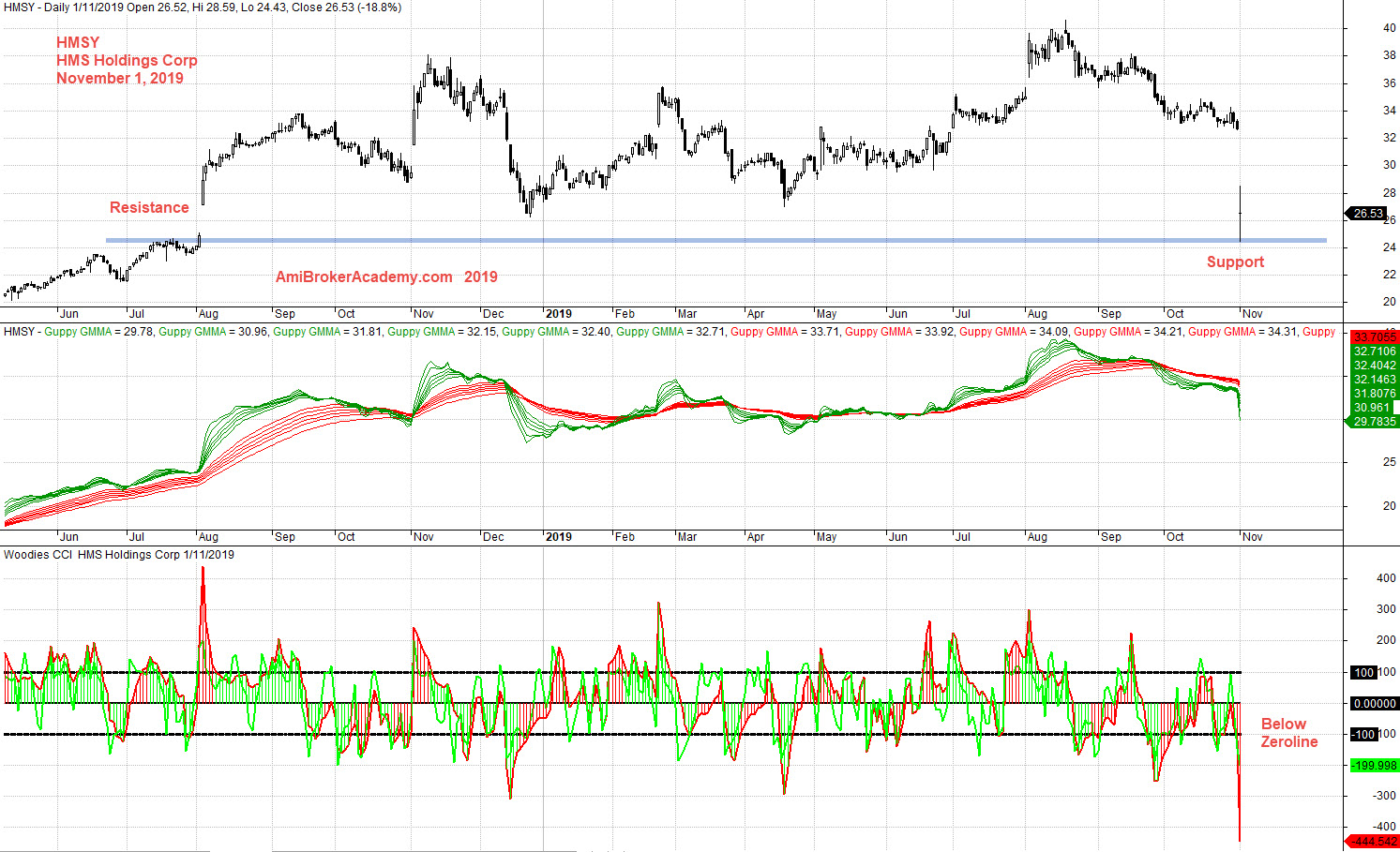1400x852 pixels.
Task: Click 'Guppy GMMA = 32.71' legend entry
Action: [x=670, y=332]
